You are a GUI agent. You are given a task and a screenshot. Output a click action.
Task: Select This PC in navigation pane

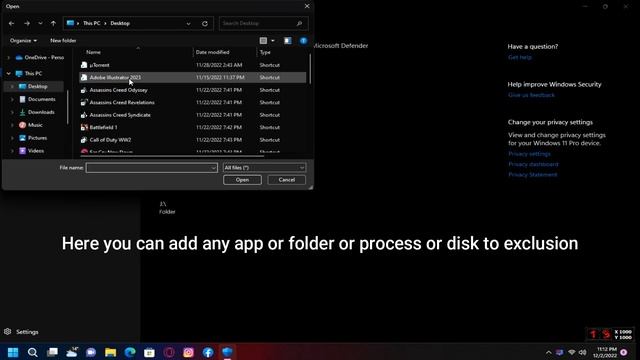point(33,73)
